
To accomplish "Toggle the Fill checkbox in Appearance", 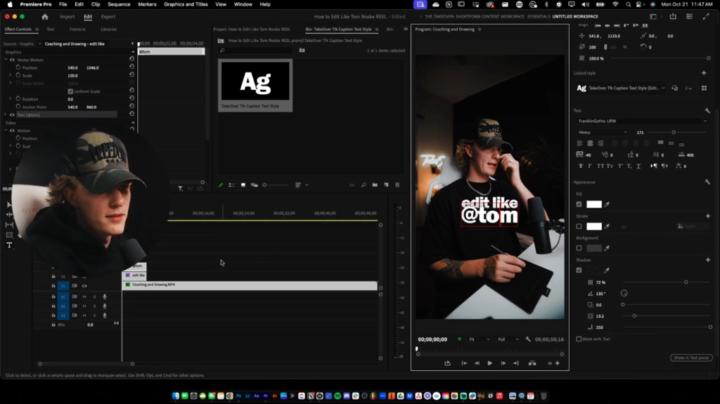I will tap(579, 204).
